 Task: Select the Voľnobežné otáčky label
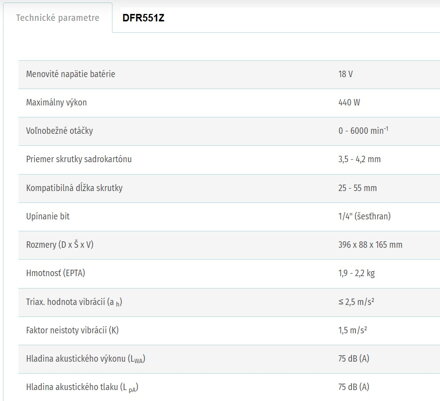coord(59,131)
